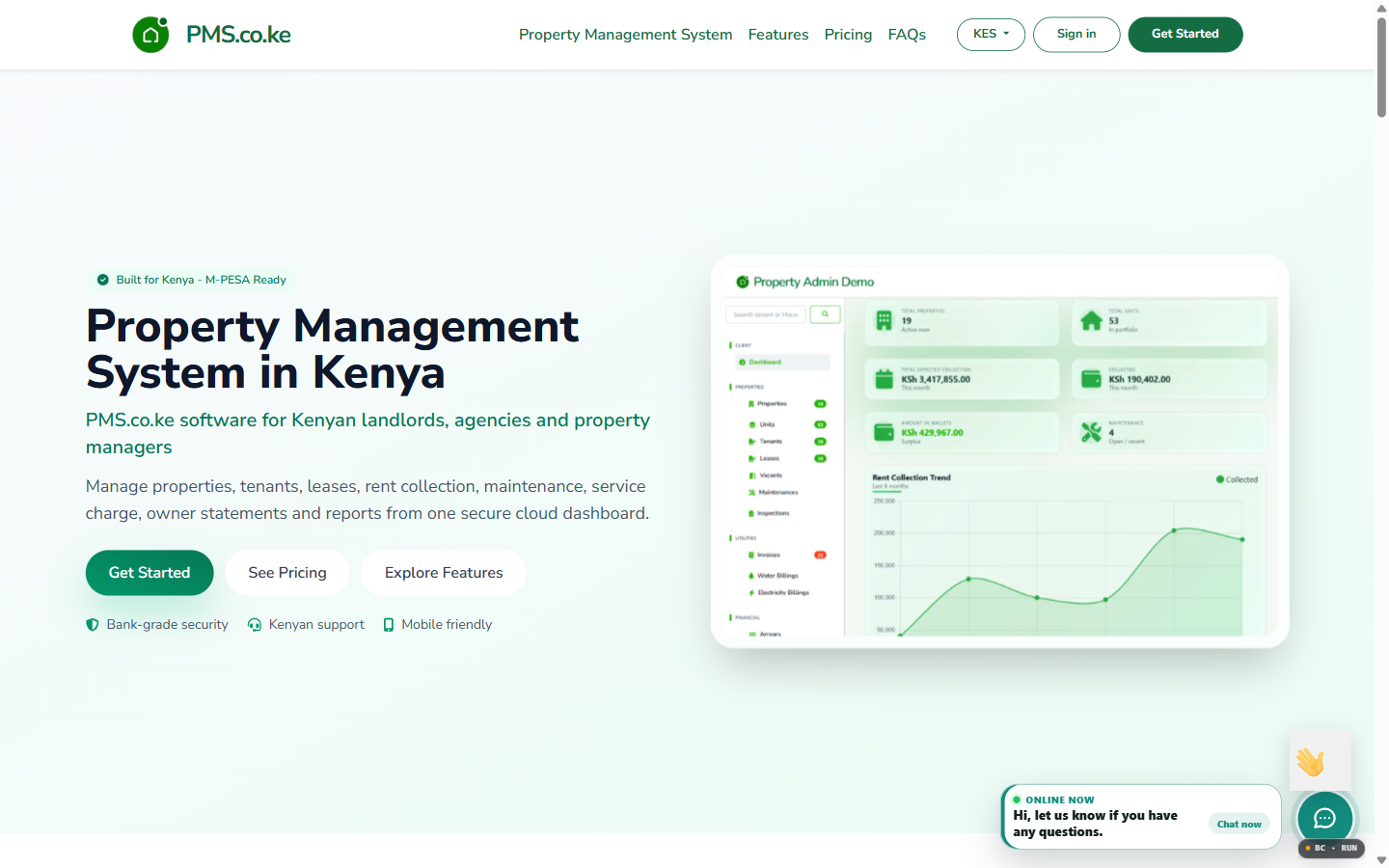Click the shield icon beside Bank-grade security

[93, 625]
